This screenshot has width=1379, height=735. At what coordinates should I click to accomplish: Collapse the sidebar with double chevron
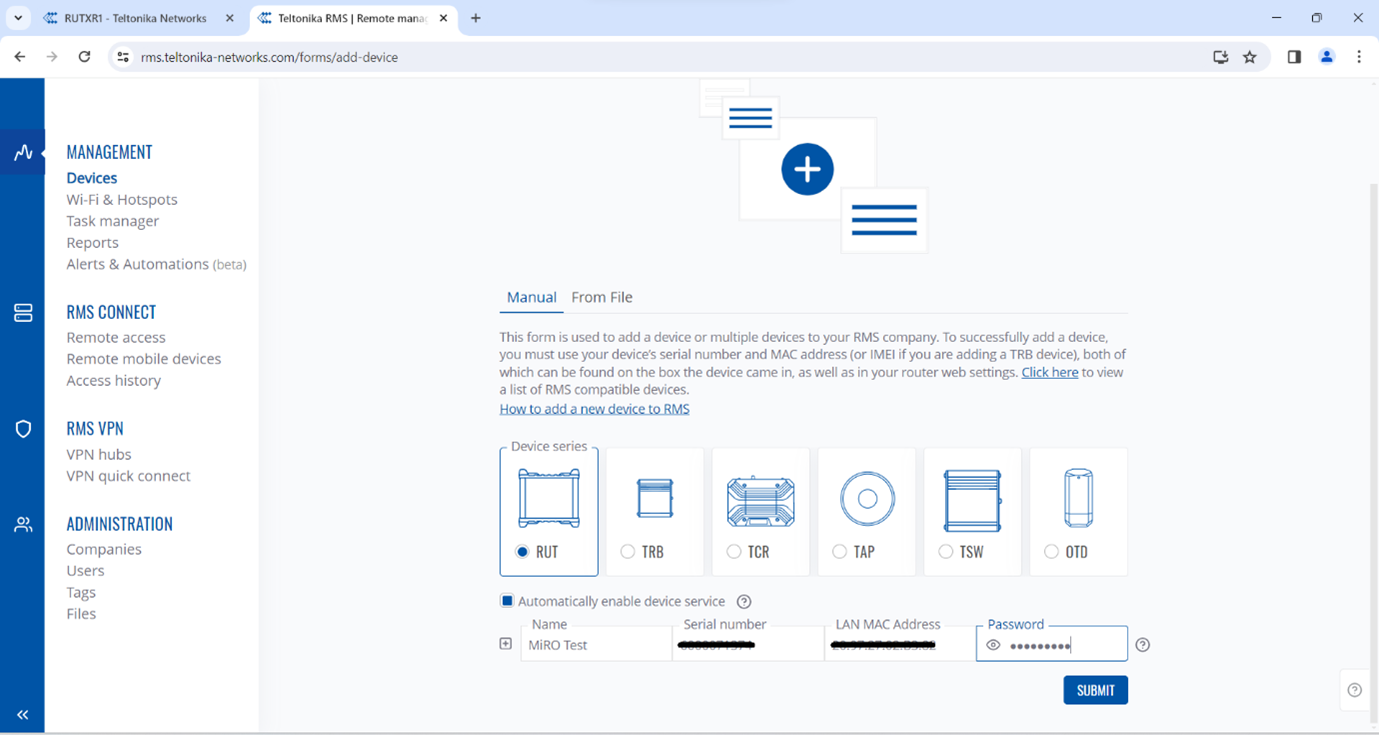[x=23, y=714]
